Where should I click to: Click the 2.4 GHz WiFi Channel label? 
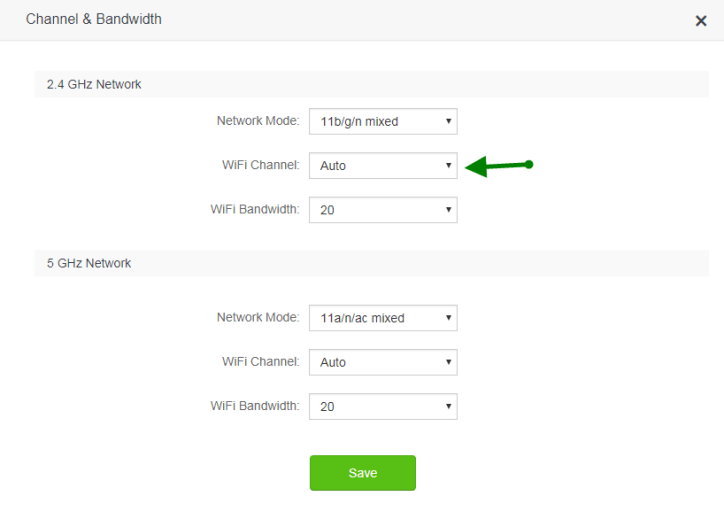pyautogui.click(x=261, y=165)
